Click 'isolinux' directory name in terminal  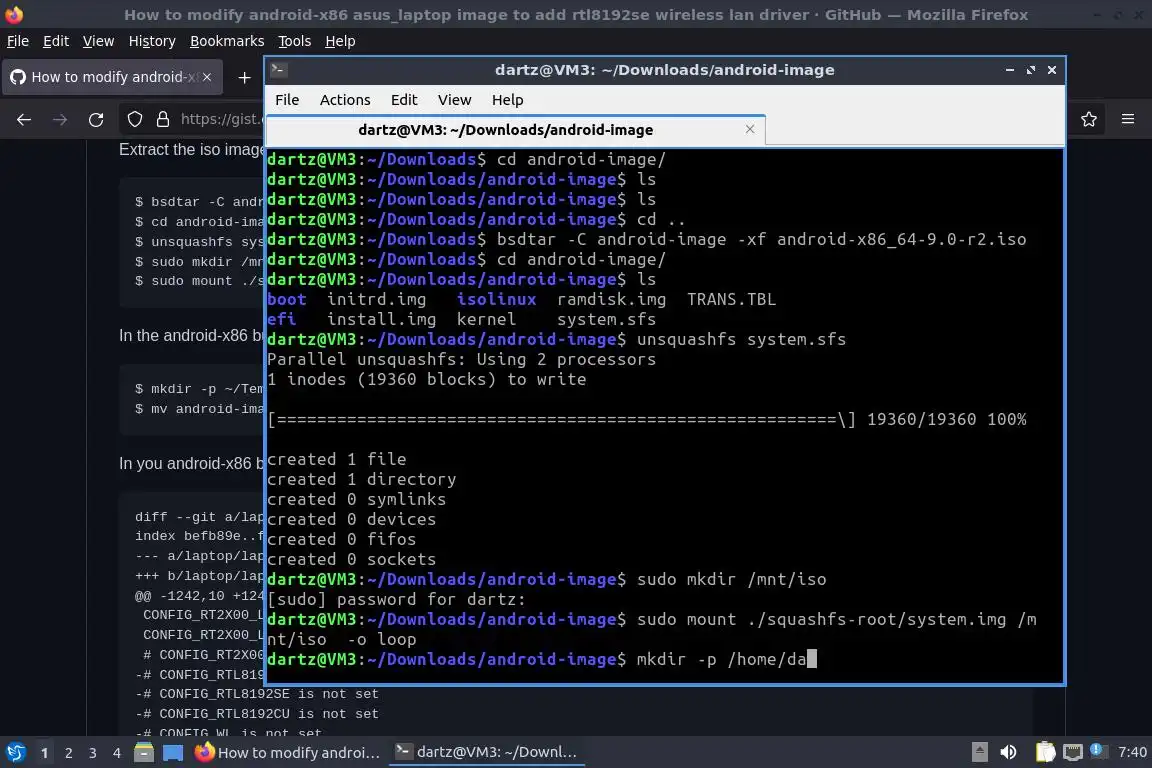coord(497,299)
